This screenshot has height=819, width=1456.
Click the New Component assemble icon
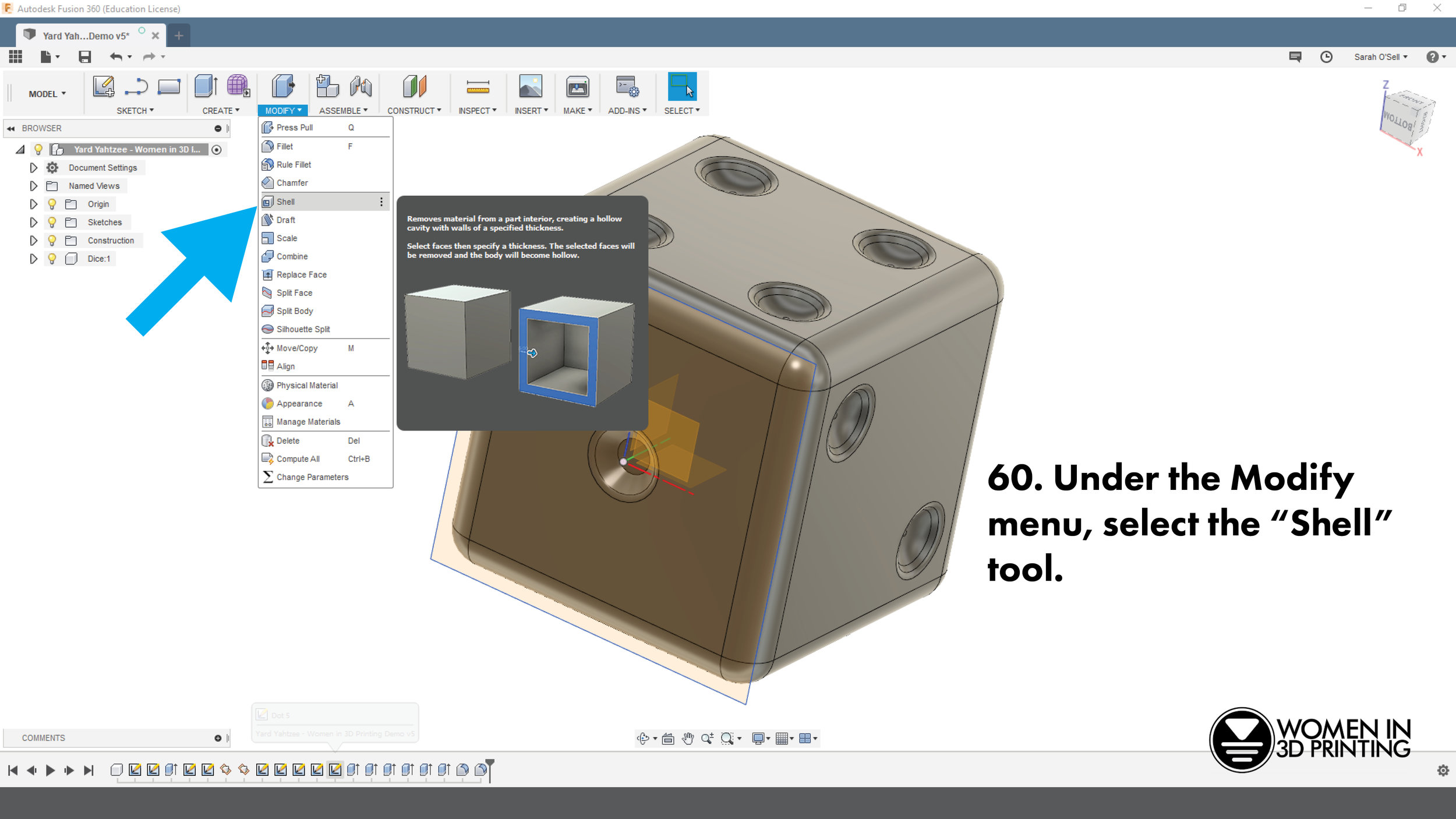click(327, 86)
